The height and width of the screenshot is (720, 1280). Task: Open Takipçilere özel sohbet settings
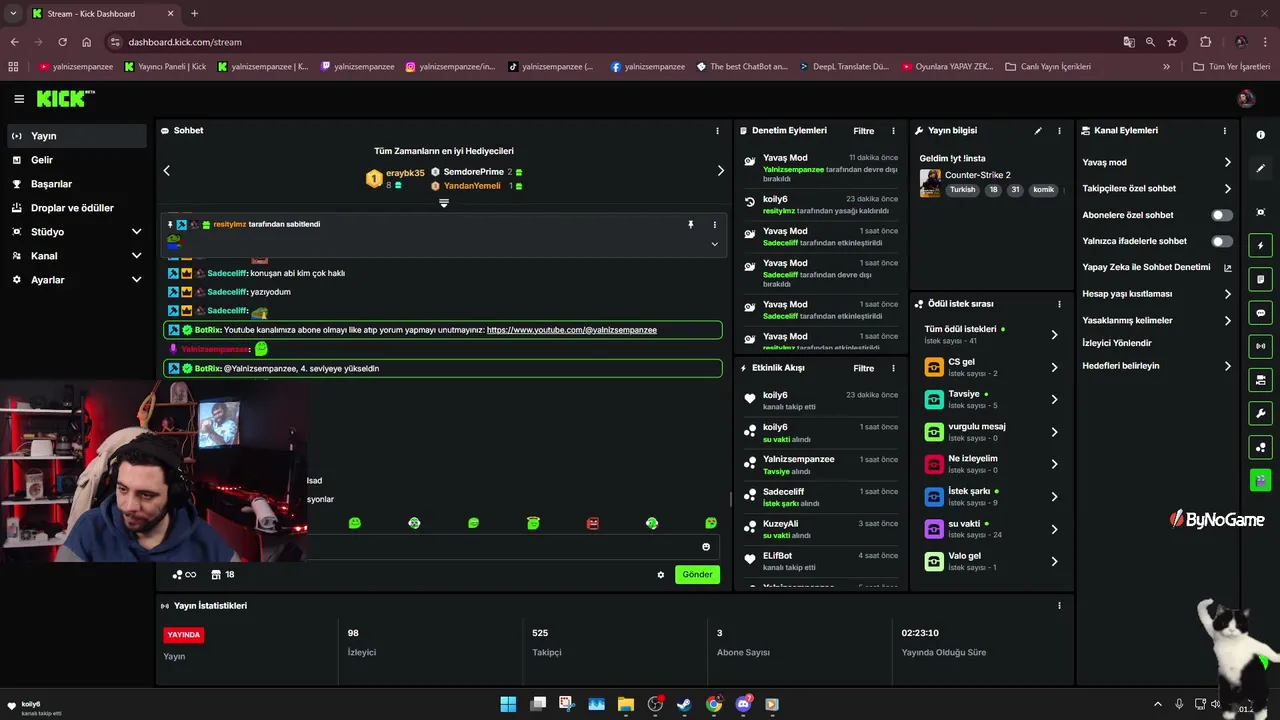[x=1156, y=188]
